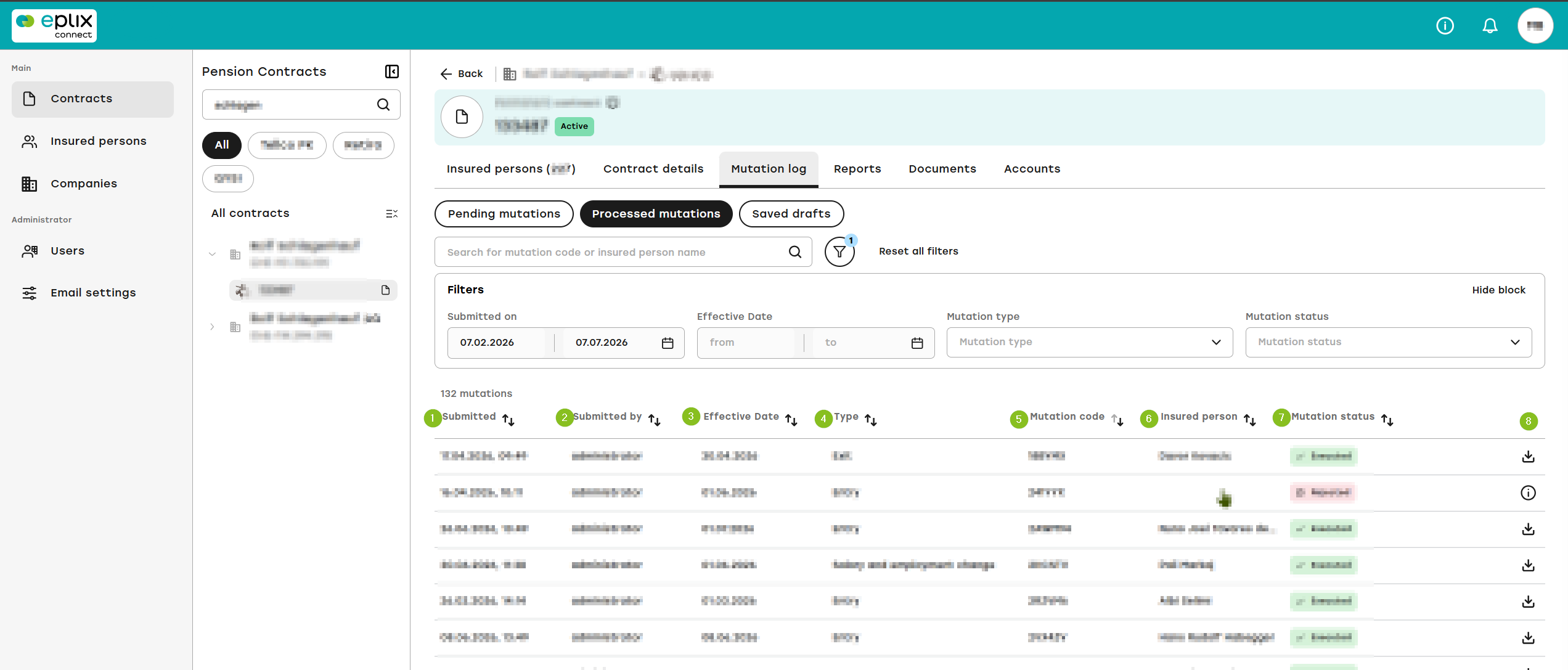Screen dimensions: 1568x670
Task: Download the Salary and employment change row
Action: (1528, 566)
